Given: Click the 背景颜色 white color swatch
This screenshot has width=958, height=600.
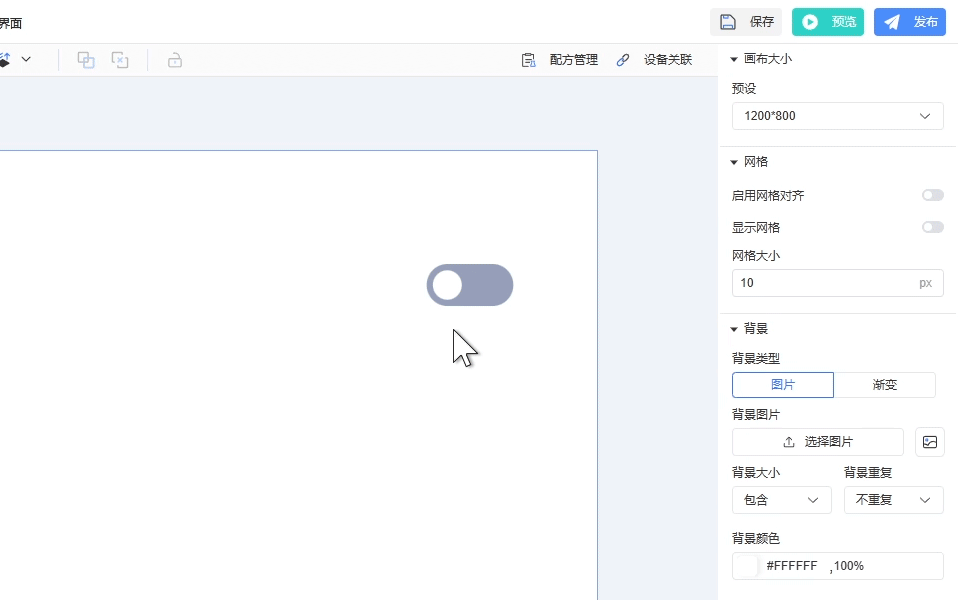Looking at the screenshot, I should (x=747, y=566).
